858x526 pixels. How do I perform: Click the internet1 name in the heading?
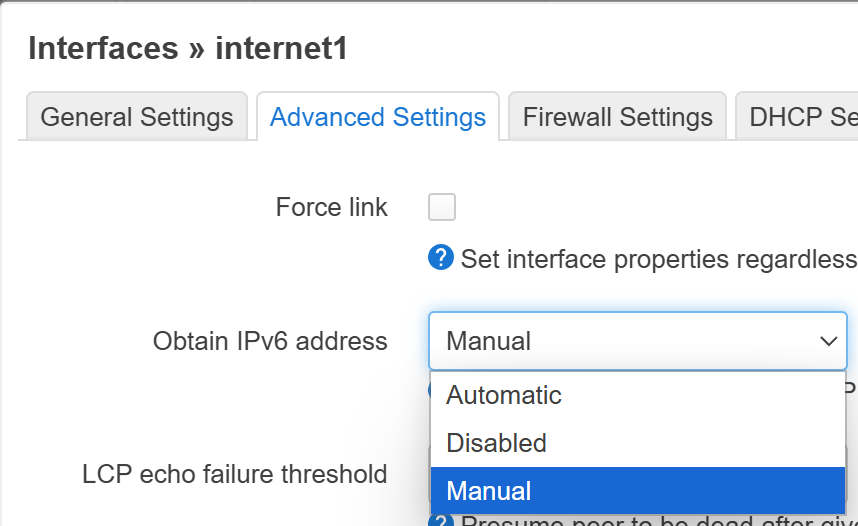pos(281,48)
